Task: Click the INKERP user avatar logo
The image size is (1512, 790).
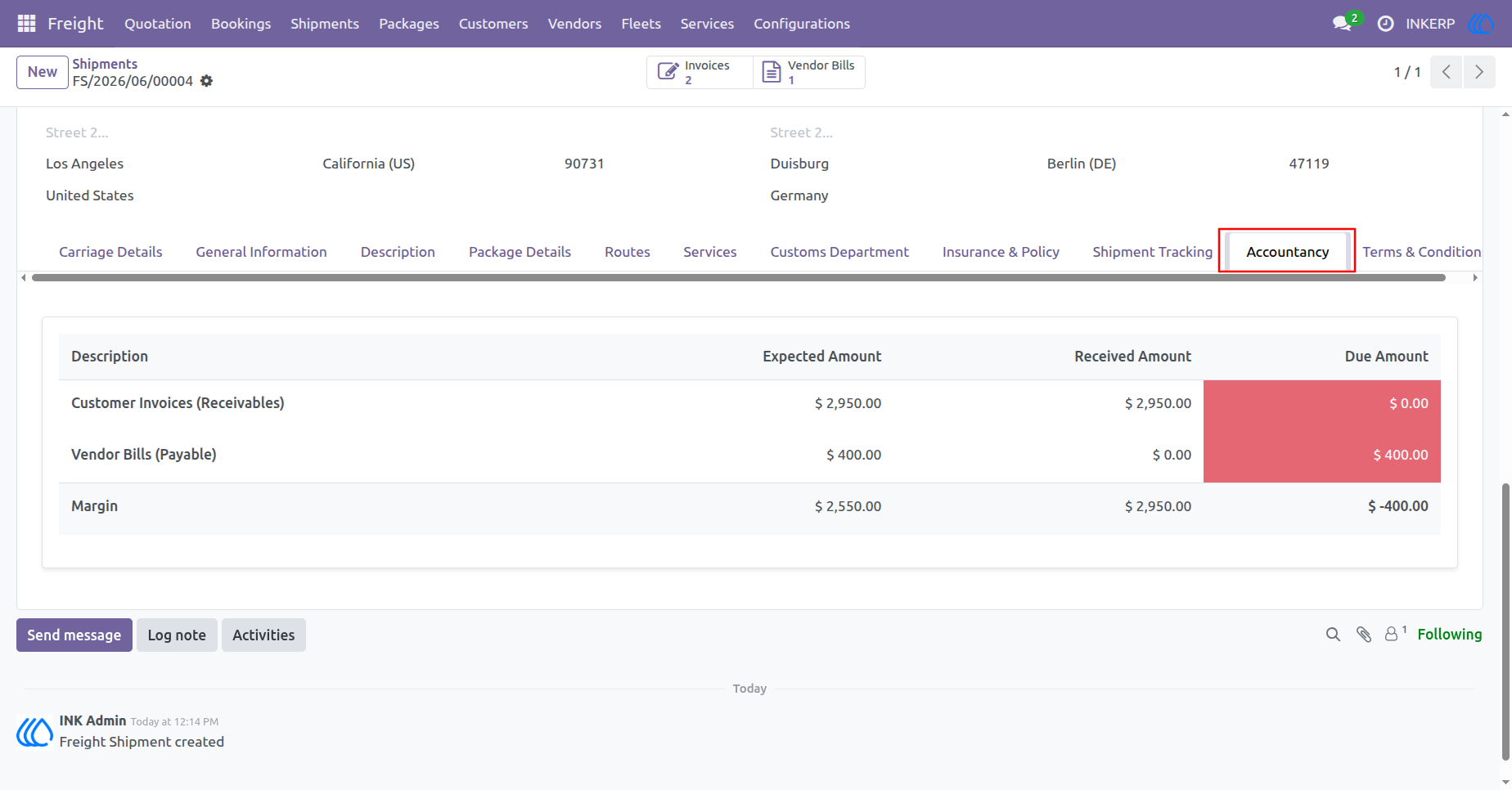Action: point(1481,24)
